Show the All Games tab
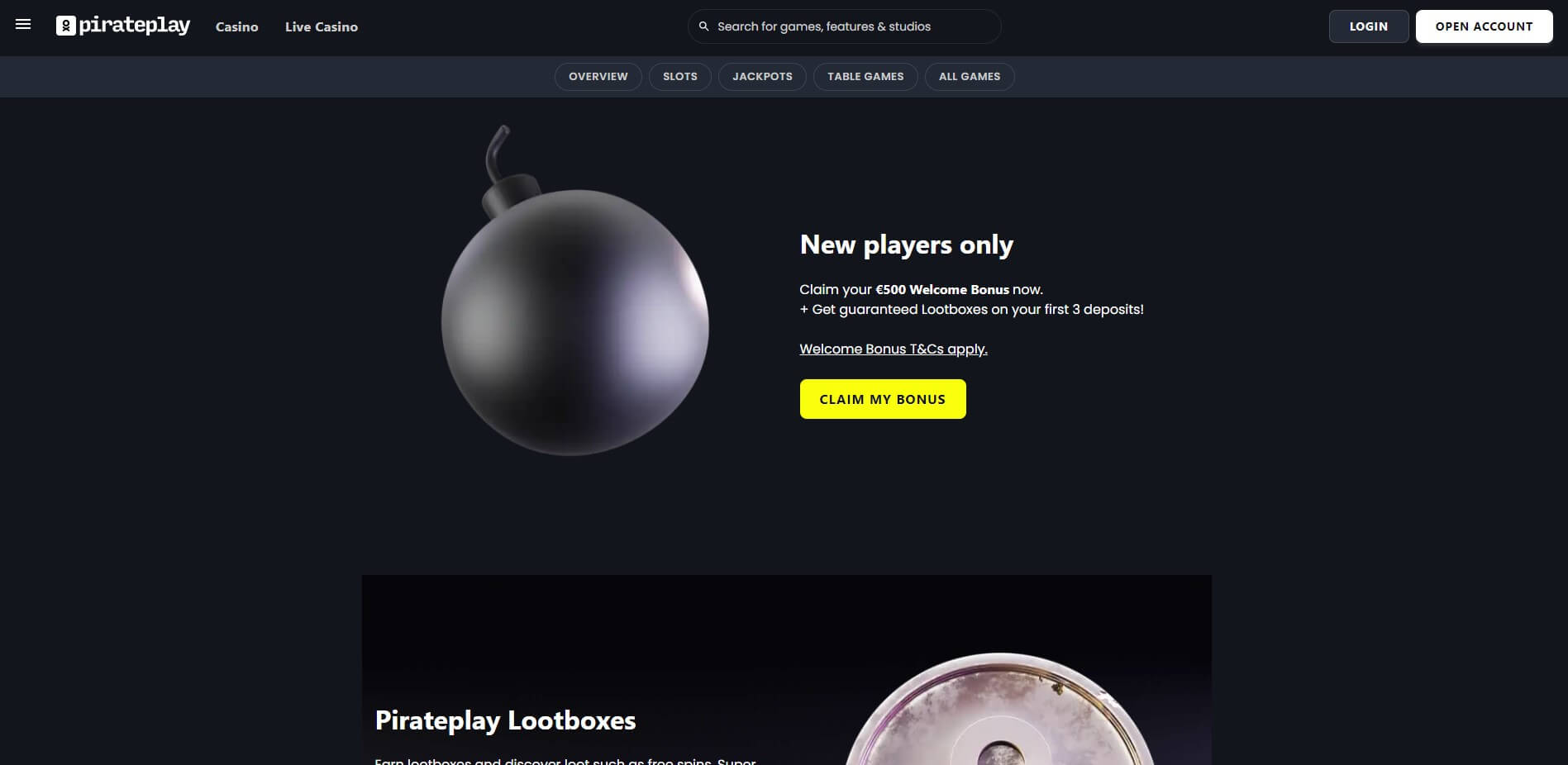1568x765 pixels. 970,76
